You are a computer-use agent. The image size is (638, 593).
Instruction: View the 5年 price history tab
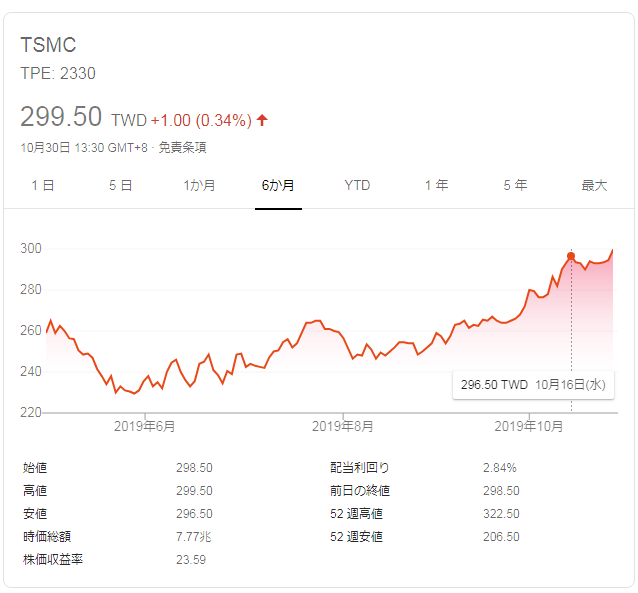[x=515, y=185]
